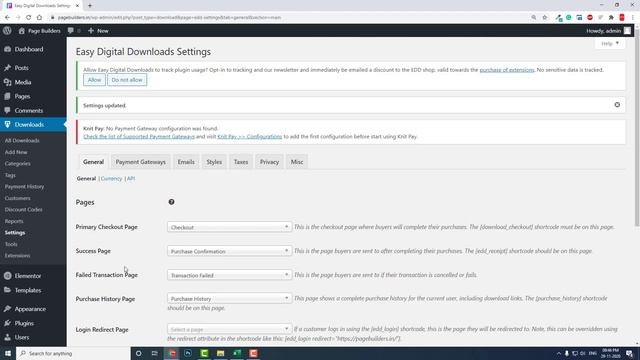Click the Do not allow button

coord(127,80)
